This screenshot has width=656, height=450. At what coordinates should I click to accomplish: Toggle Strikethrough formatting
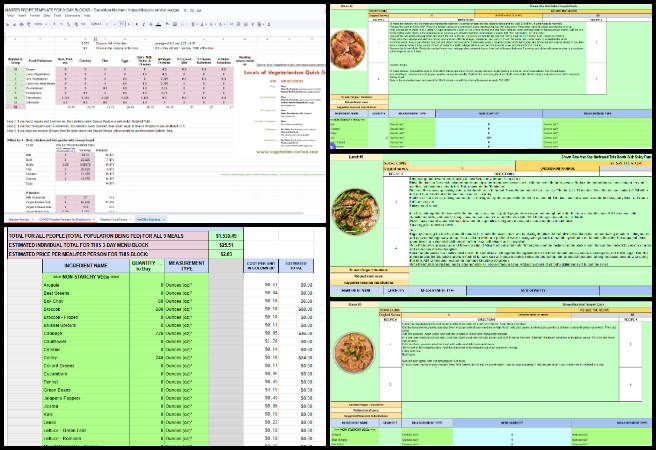click(151, 24)
